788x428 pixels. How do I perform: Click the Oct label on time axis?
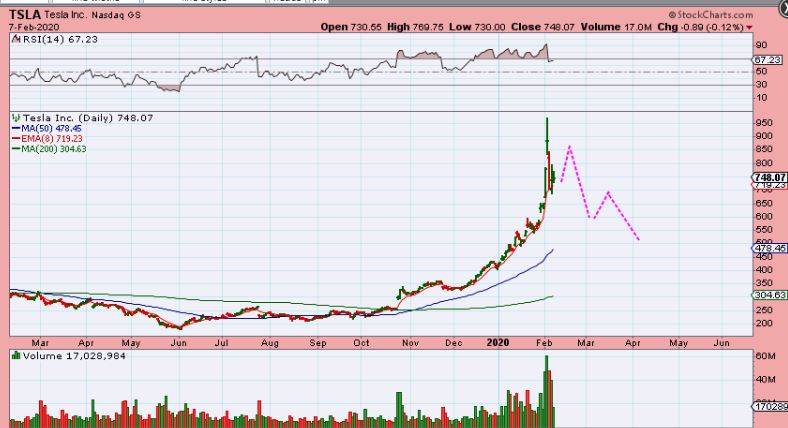(x=361, y=343)
